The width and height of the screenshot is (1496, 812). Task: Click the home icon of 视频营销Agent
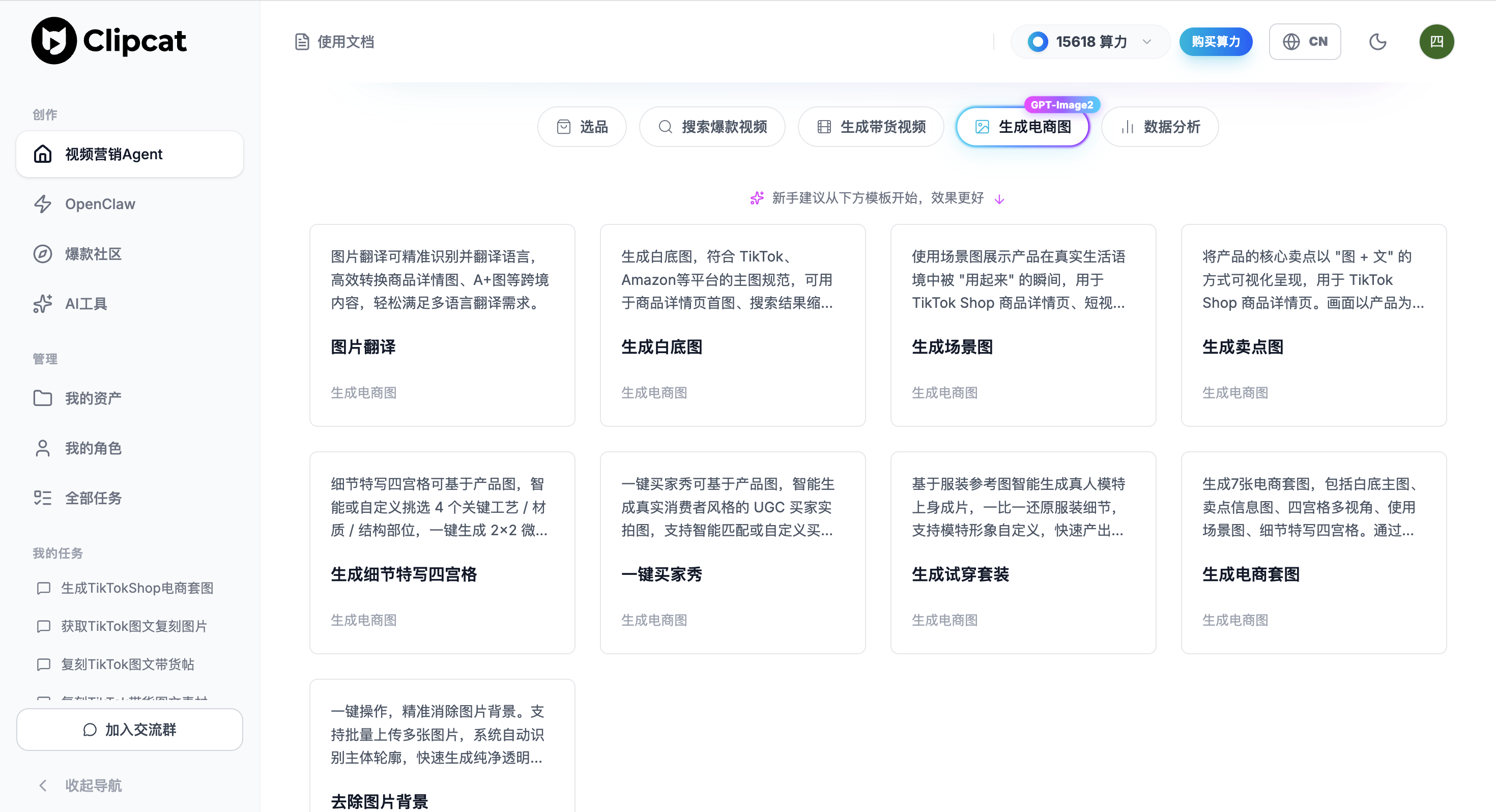pyautogui.click(x=42, y=154)
